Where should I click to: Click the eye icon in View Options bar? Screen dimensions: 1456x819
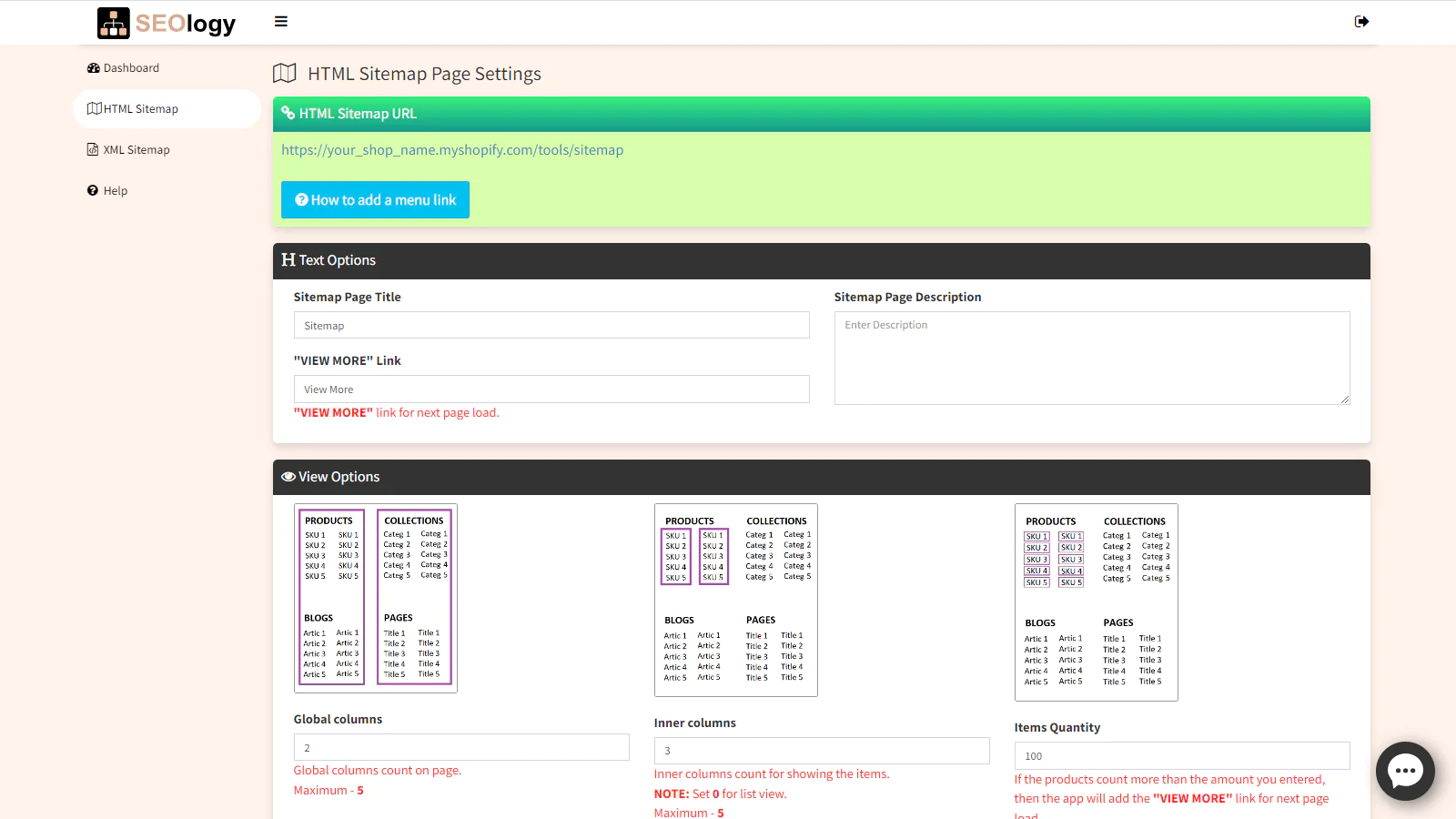click(x=288, y=476)
